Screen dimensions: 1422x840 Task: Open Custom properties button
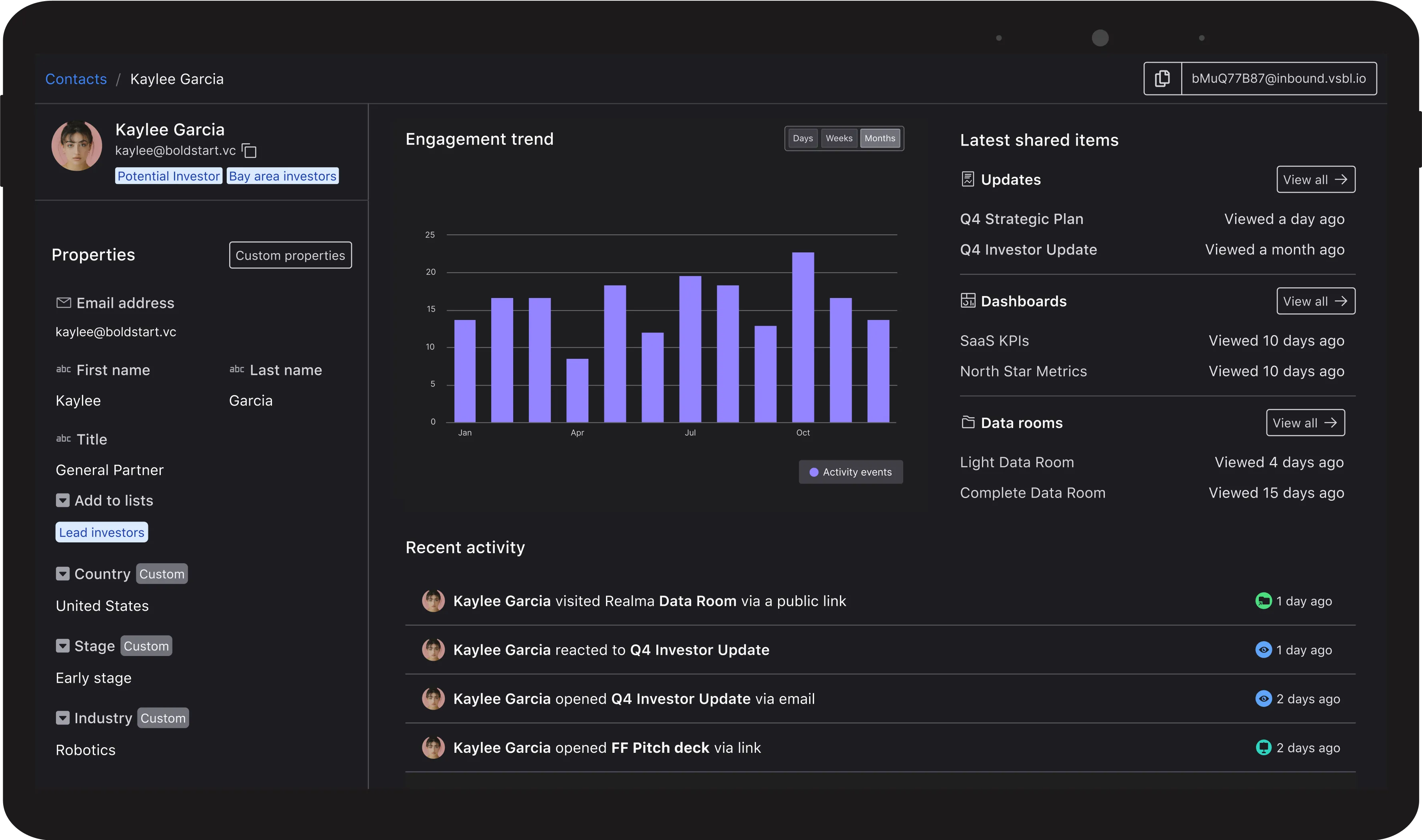[x=290, y=255]
